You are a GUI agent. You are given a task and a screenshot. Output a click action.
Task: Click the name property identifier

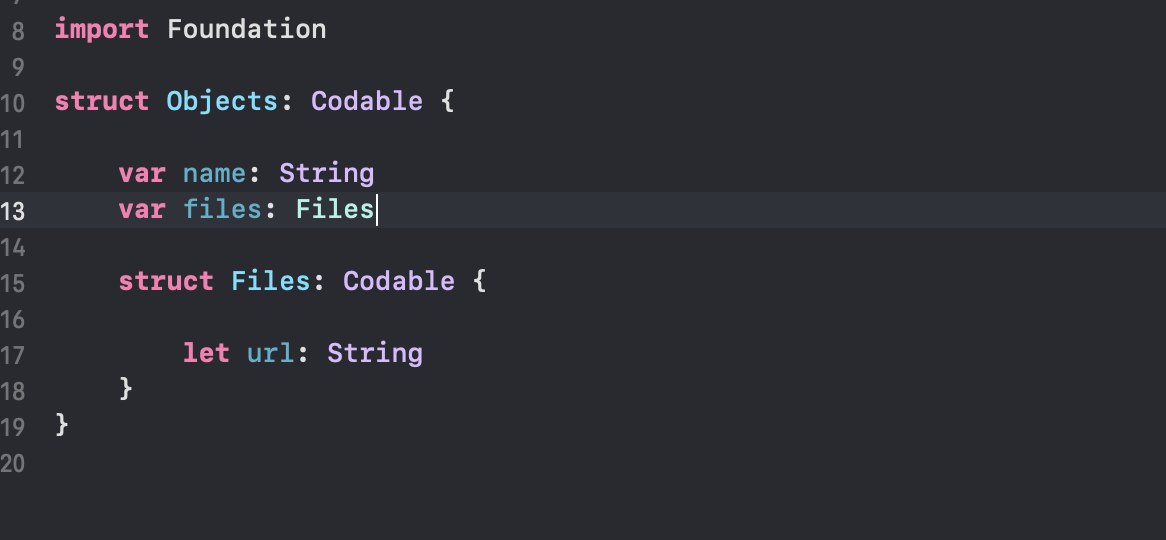click(214, 173)
